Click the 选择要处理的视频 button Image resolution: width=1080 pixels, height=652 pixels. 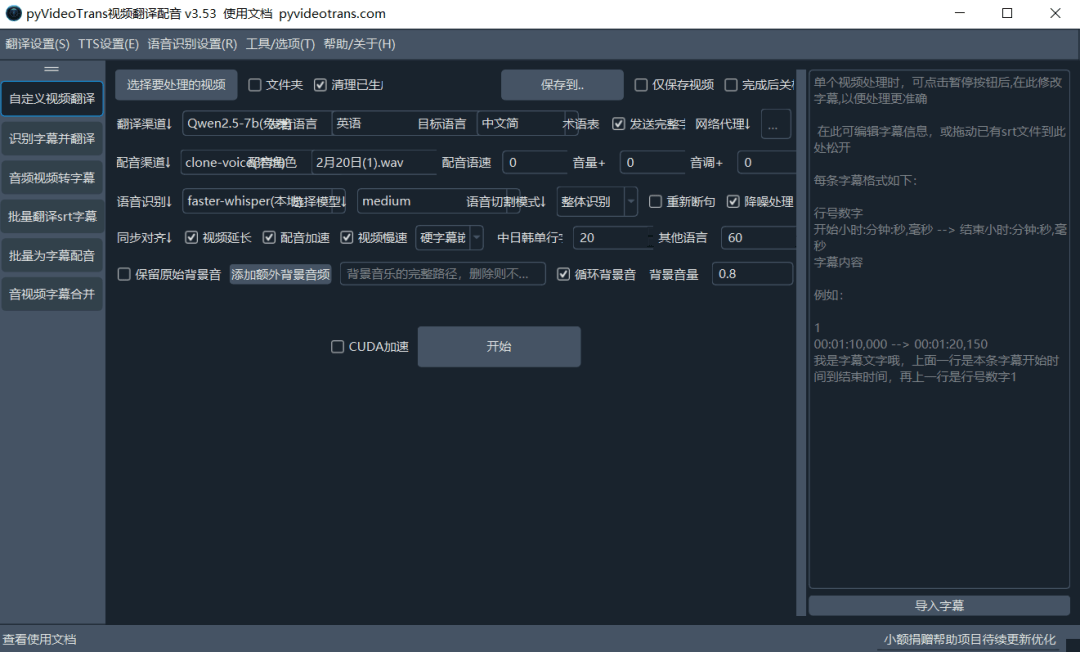click(176, 85)
